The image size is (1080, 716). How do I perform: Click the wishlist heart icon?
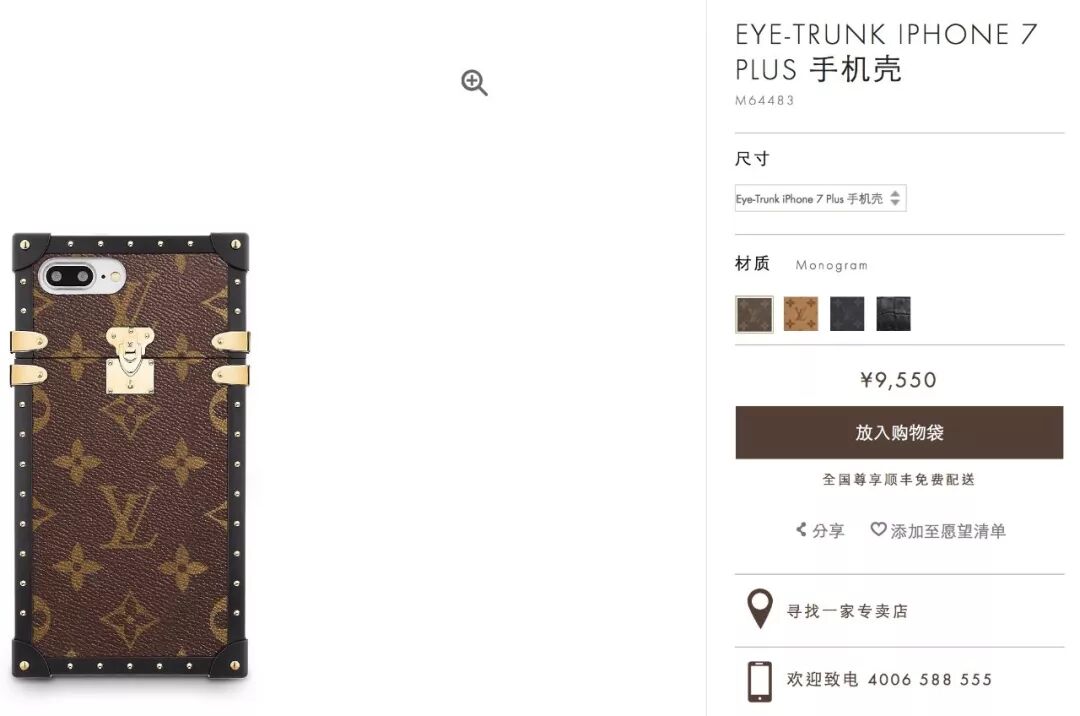click(878, 529)
